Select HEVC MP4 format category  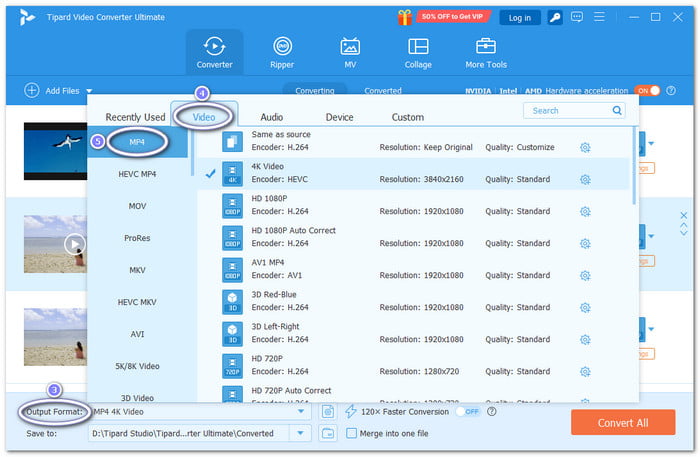coord(138,174)
